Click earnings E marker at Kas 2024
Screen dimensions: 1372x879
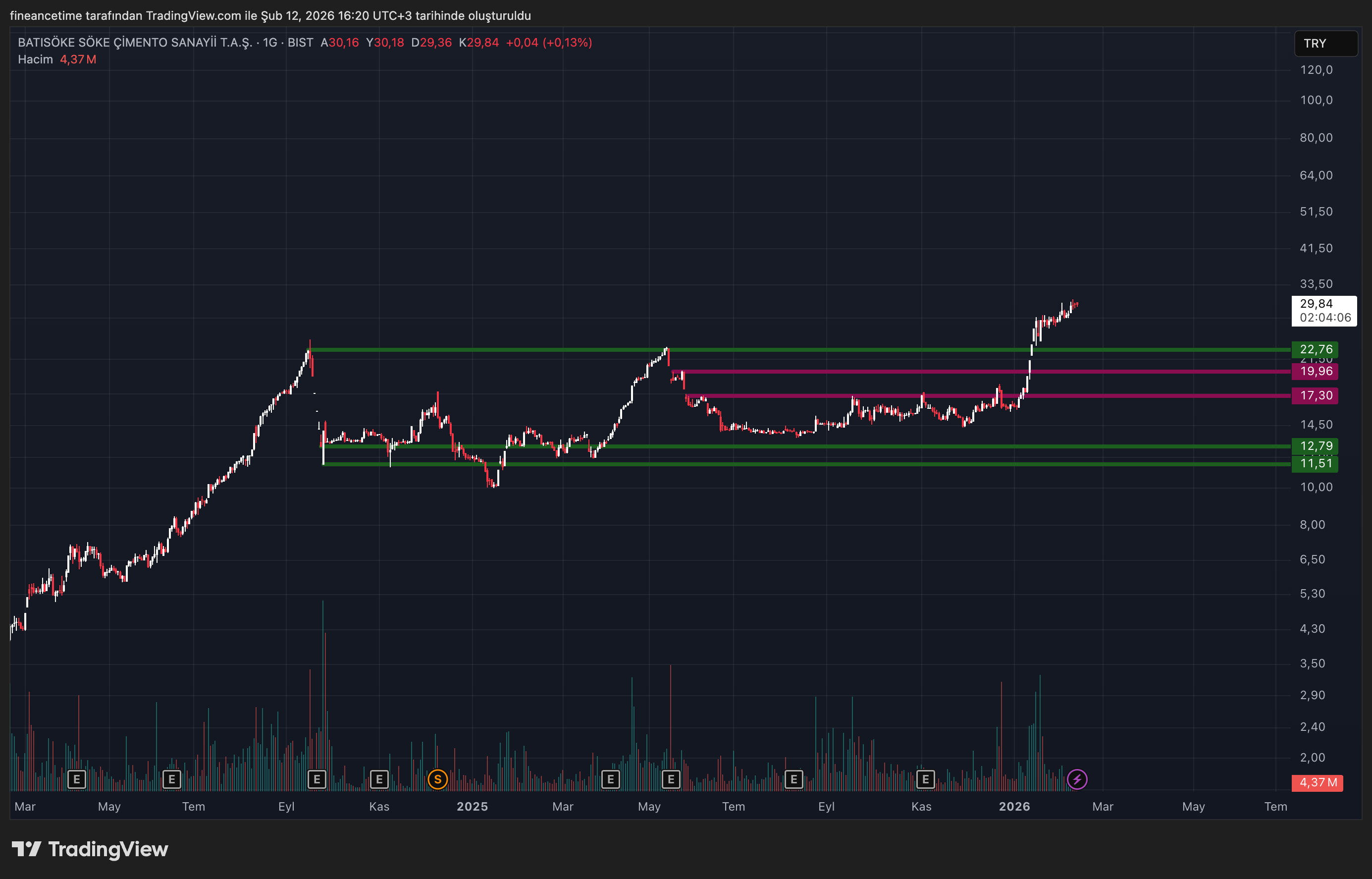[x=379, y=779]
